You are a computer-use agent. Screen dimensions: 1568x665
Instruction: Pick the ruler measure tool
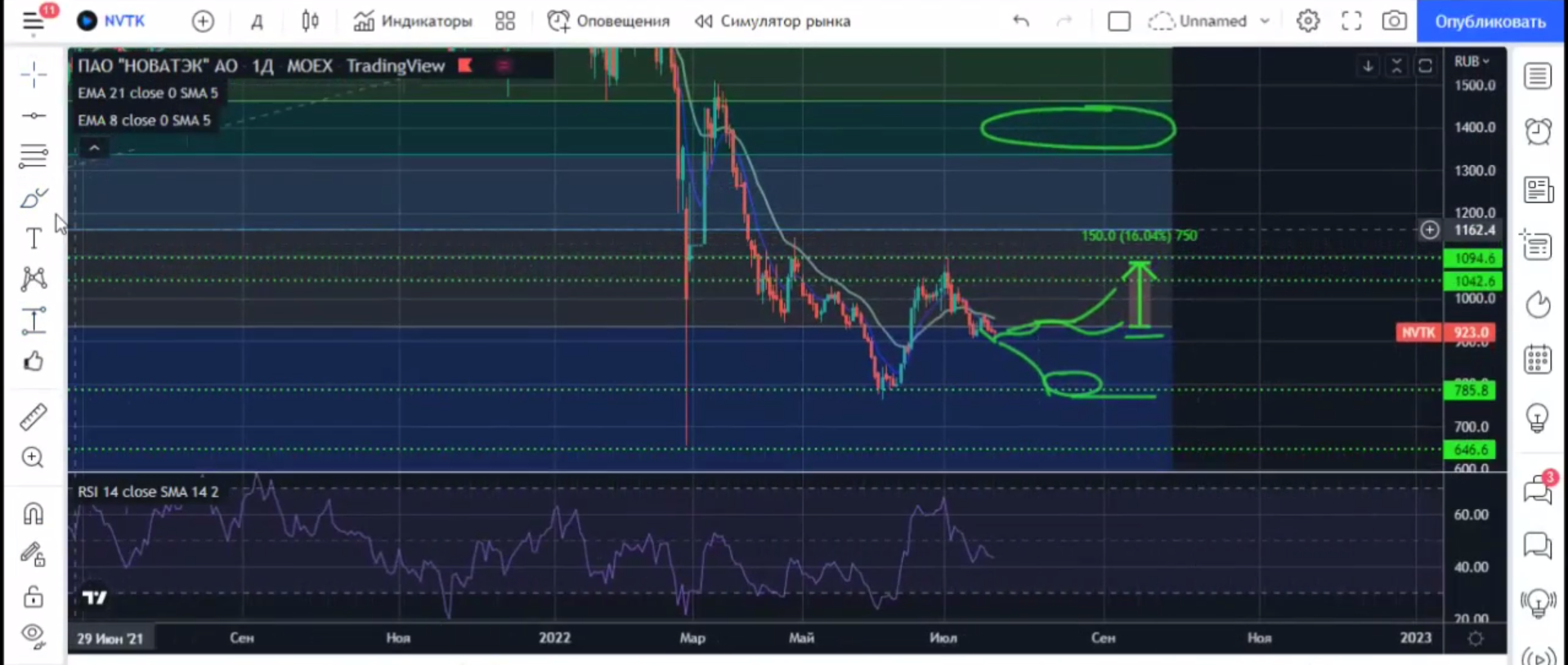pos(34,417)
